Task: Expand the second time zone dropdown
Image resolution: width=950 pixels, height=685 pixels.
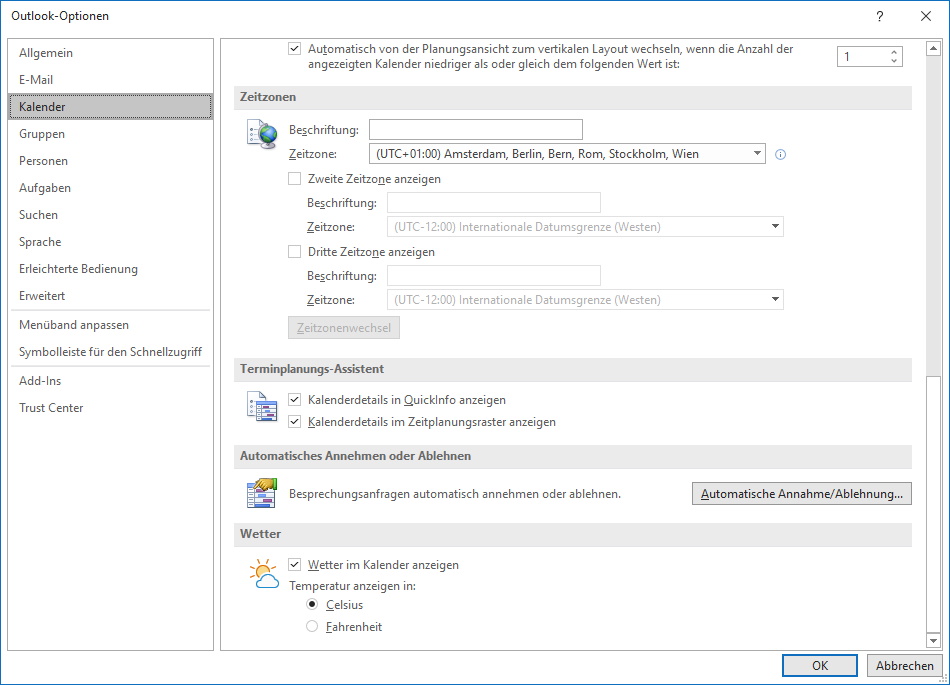Action: coord(775,227)
